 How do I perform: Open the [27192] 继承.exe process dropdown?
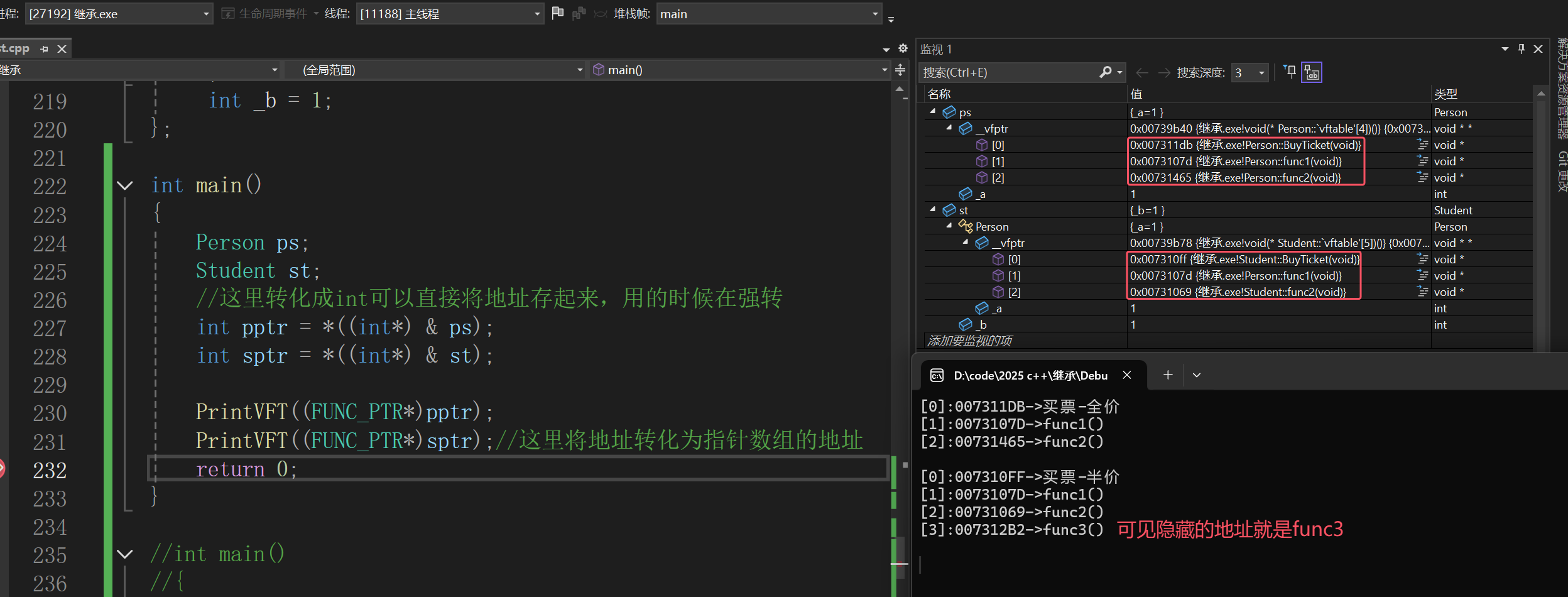pos(205,13)
